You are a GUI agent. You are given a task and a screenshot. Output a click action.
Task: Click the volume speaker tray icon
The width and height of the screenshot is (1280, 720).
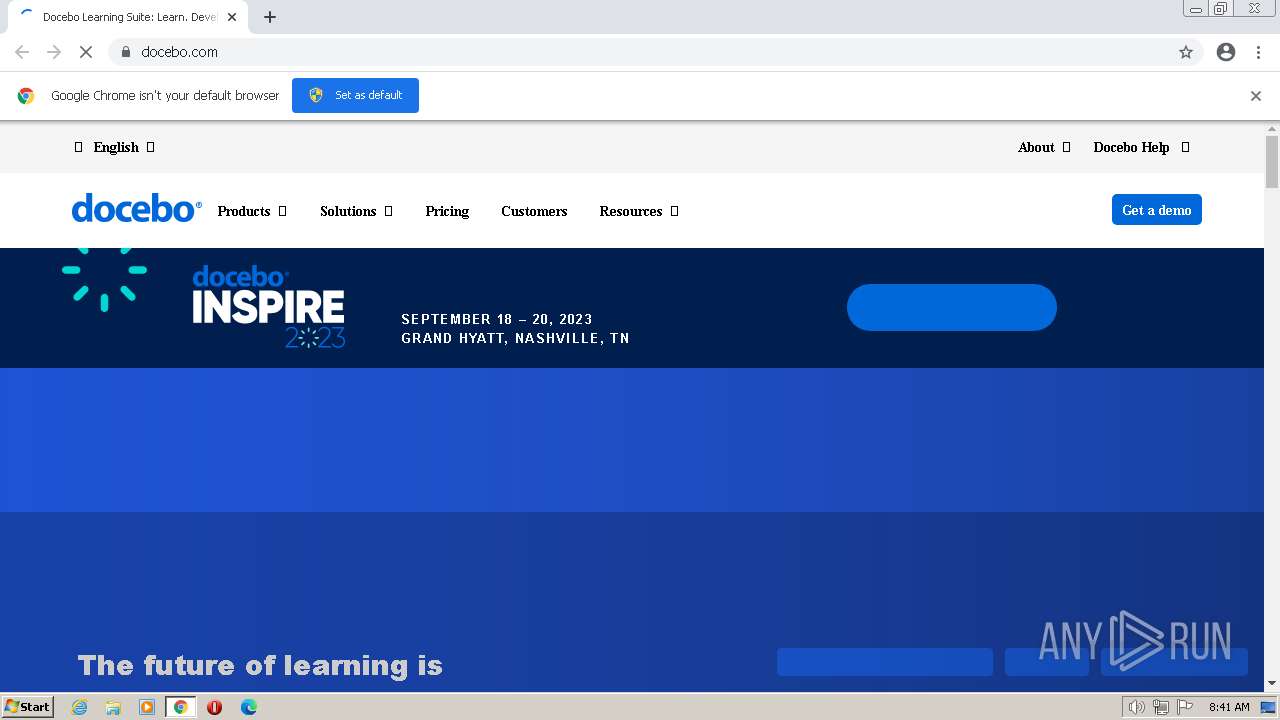point(1136,707)
